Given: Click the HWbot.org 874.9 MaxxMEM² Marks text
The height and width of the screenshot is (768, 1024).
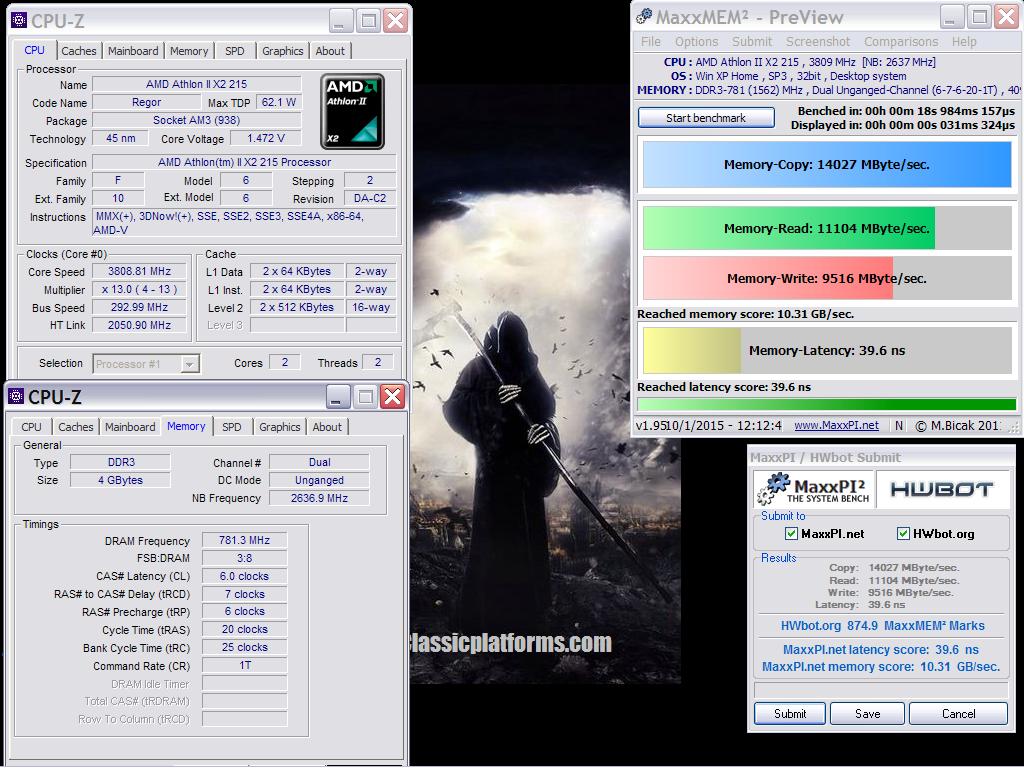Looking at the screenshot, I should [882, 626].
